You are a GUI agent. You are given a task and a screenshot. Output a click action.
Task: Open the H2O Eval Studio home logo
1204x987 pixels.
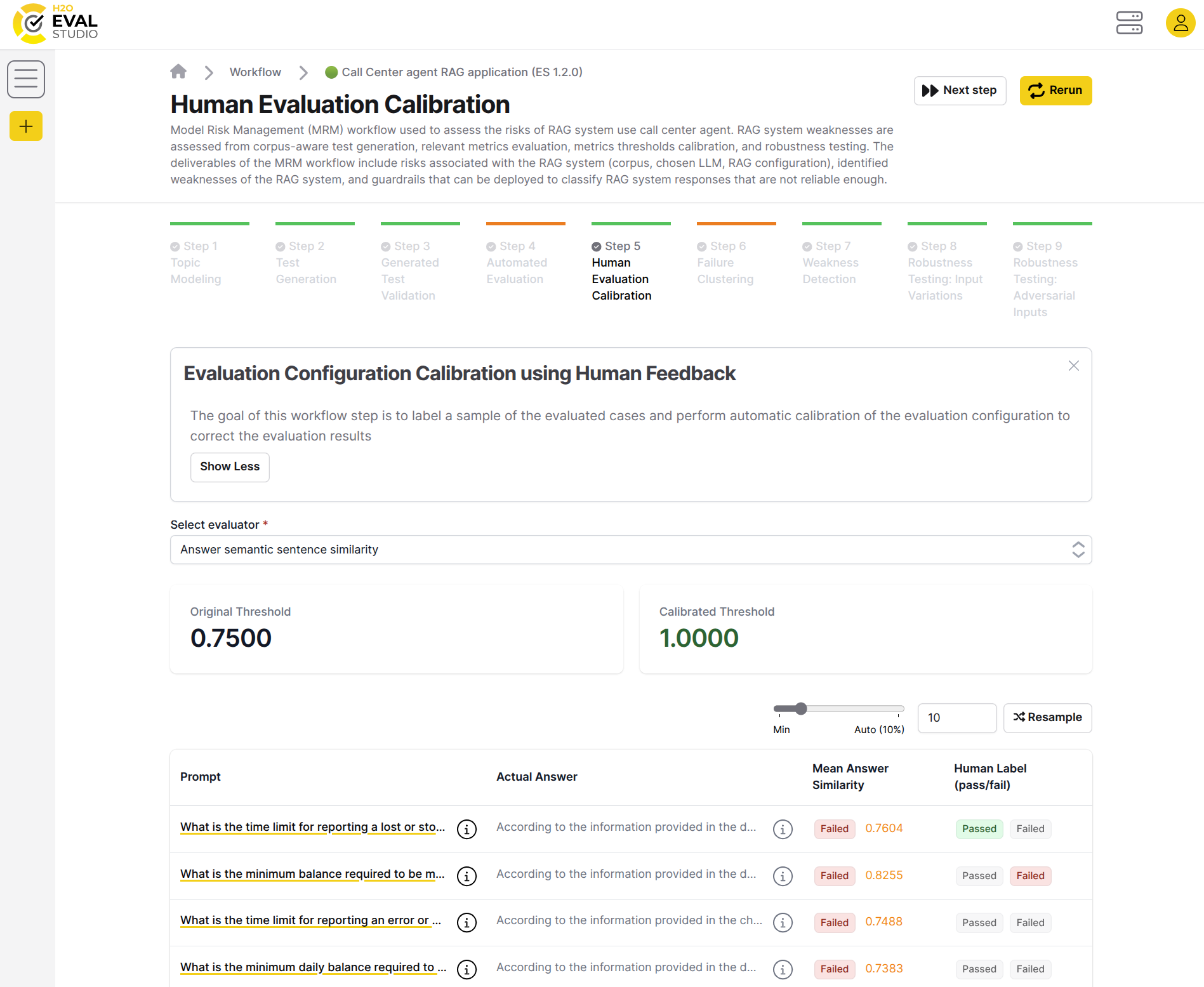tap(54, 23)
